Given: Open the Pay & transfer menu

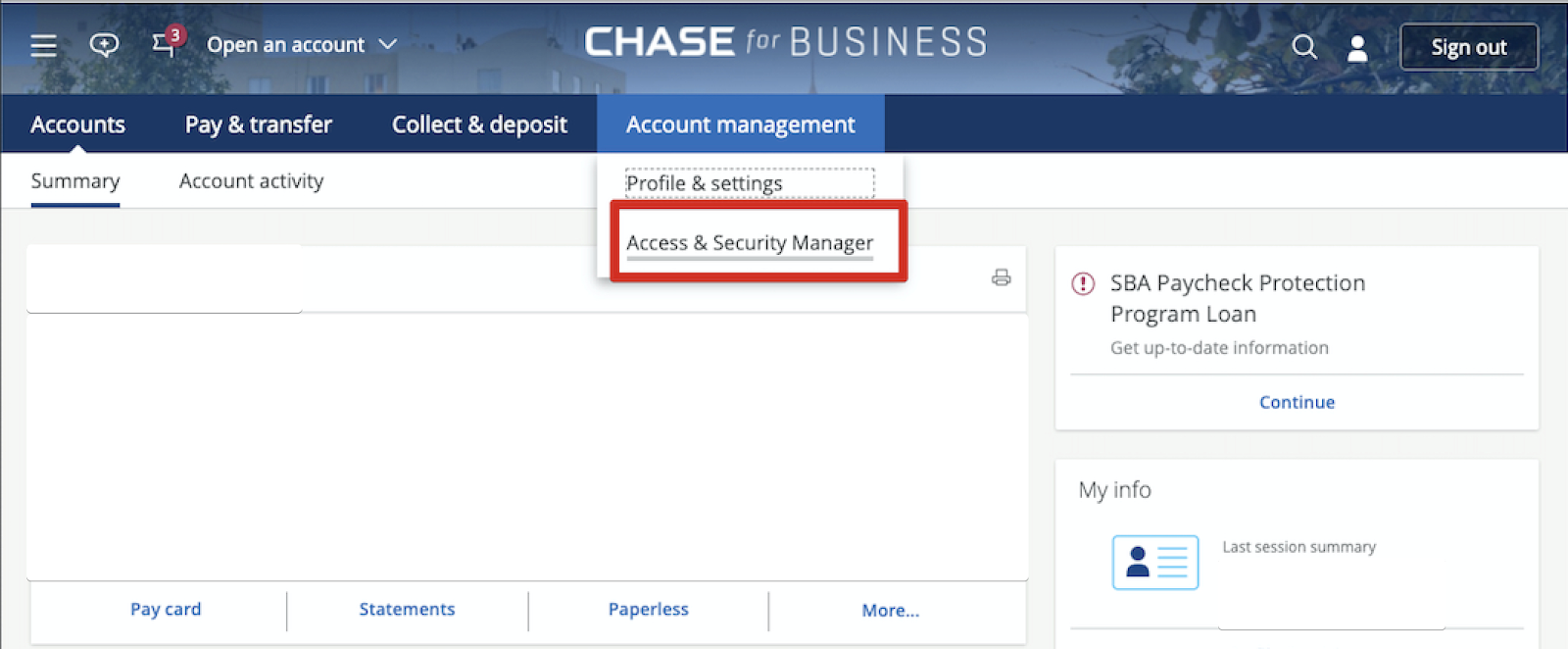Looking at the screenshot, I should click(x=259, y=125).
